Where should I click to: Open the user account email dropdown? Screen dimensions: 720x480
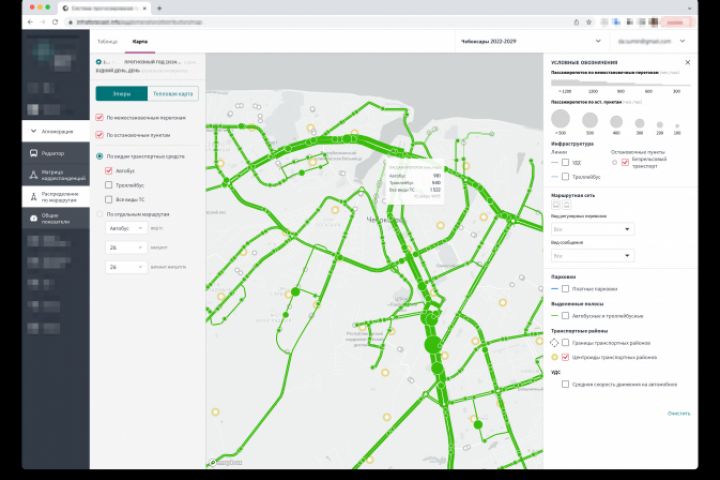coord(651,41)
